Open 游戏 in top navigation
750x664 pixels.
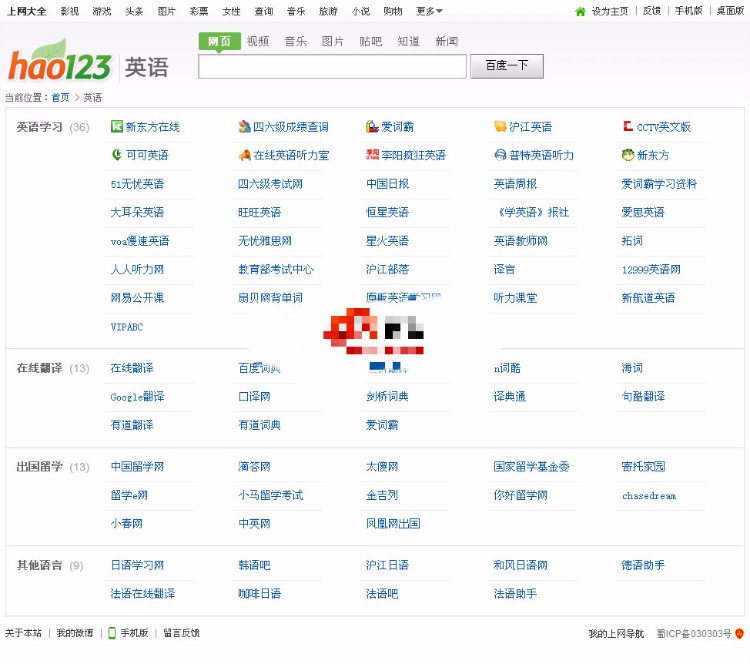point(102,11)
